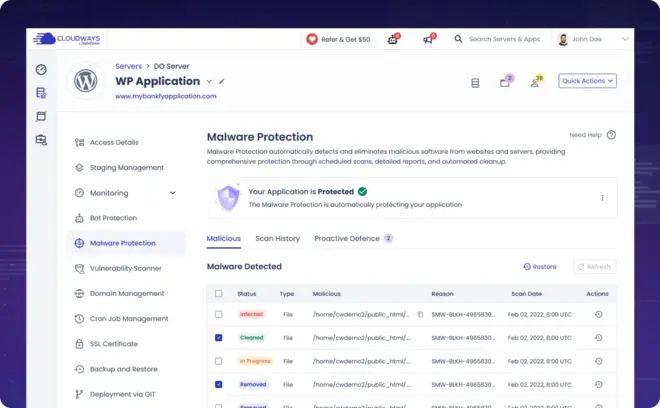Viewport: 660px width, 408px height.
Task: Click the Reason column header
Action: point(442,294)
